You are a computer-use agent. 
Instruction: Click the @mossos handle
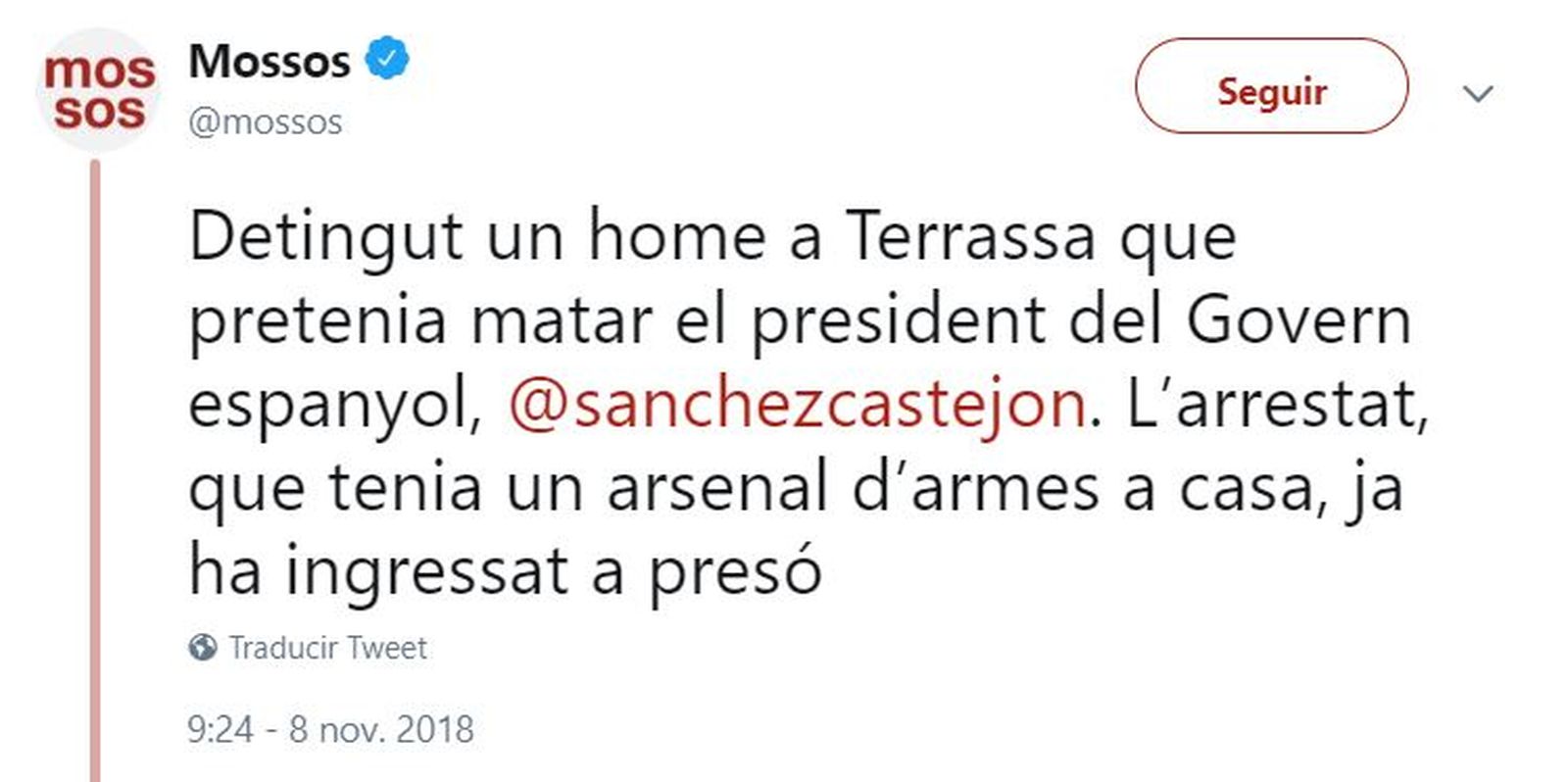coord(266,122)
